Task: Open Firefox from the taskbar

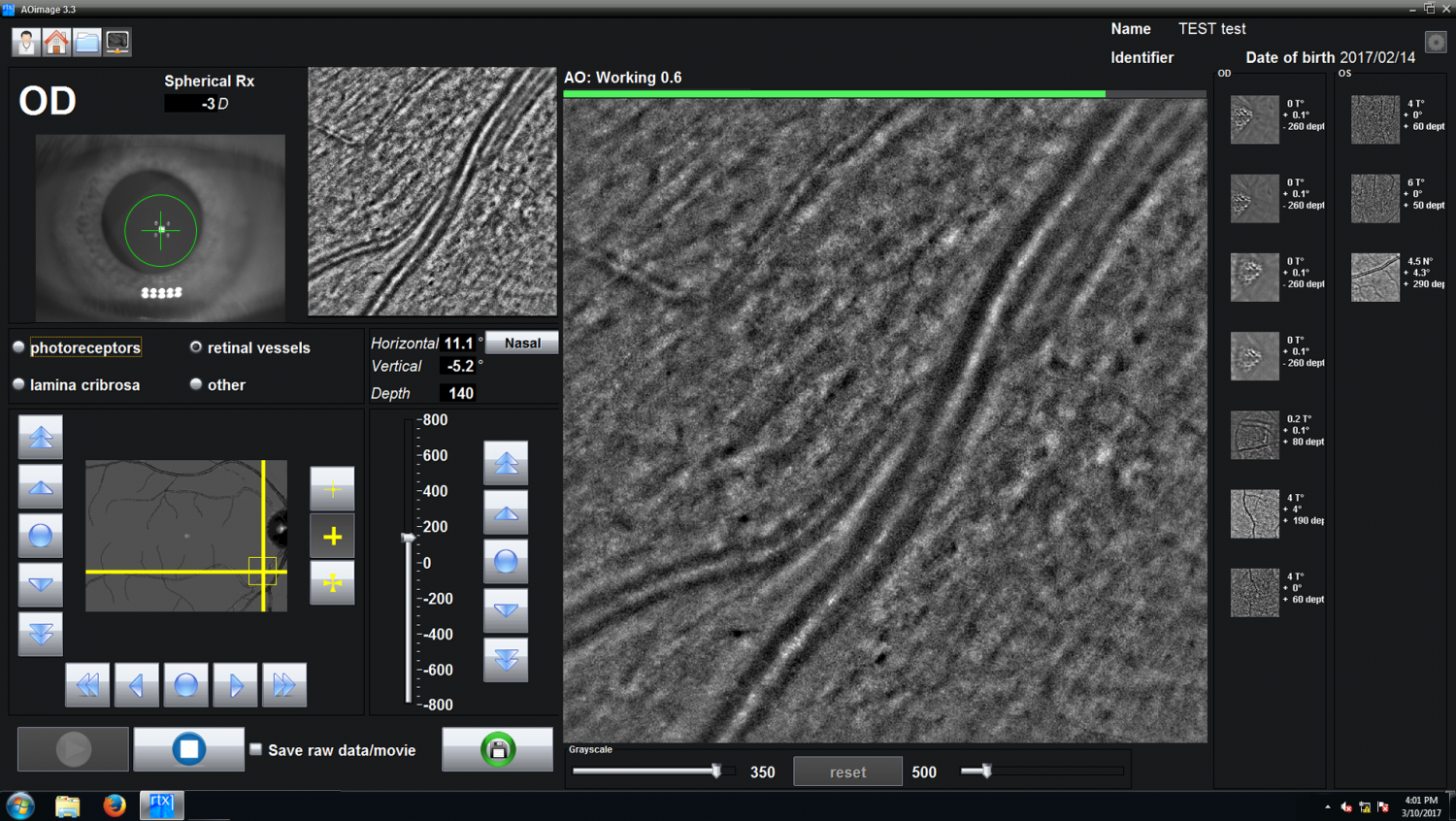Action: pyautogui.click(x=115, y=805)
